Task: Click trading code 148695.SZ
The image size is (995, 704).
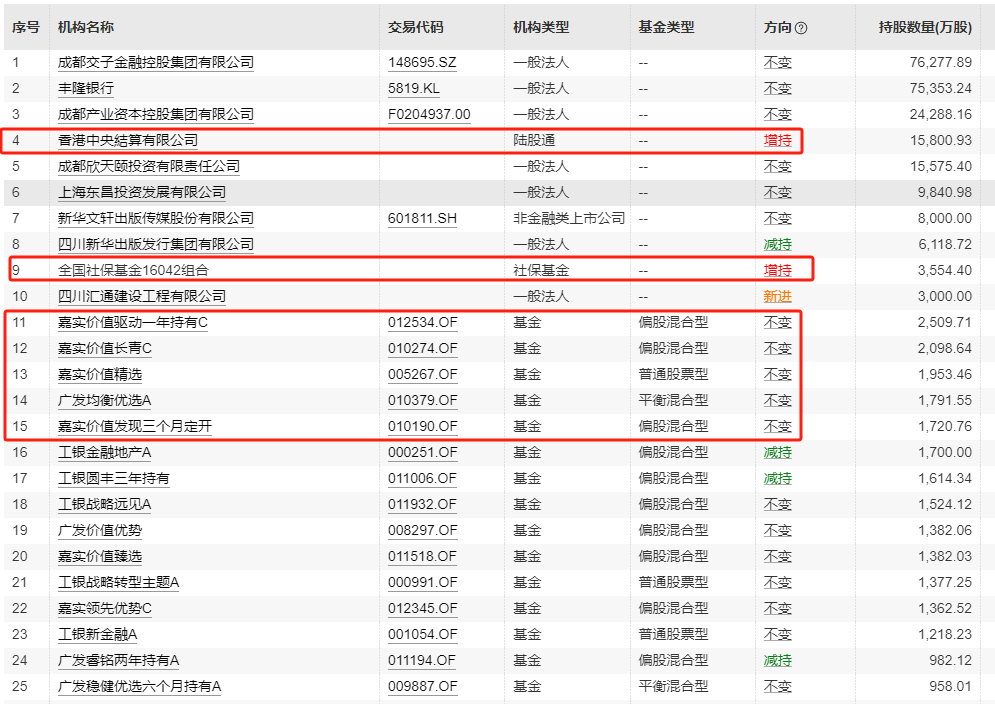Action: pyautogui.click(x=422, y=62)
